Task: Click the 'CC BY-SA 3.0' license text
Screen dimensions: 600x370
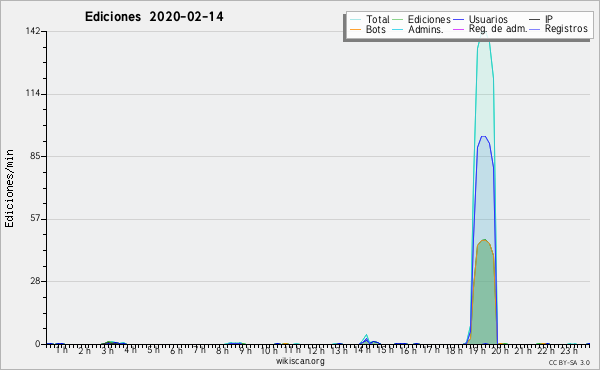Action: (569, 362)
